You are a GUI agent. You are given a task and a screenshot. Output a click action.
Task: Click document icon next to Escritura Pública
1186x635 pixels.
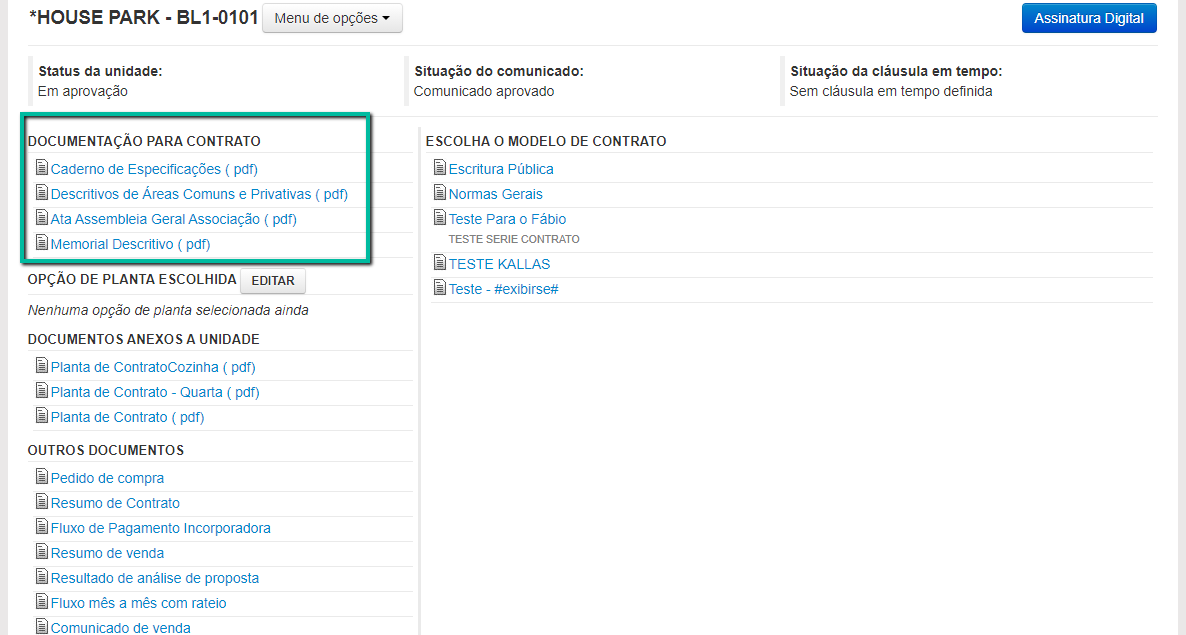pyautogui.click(x=439, y=168)
